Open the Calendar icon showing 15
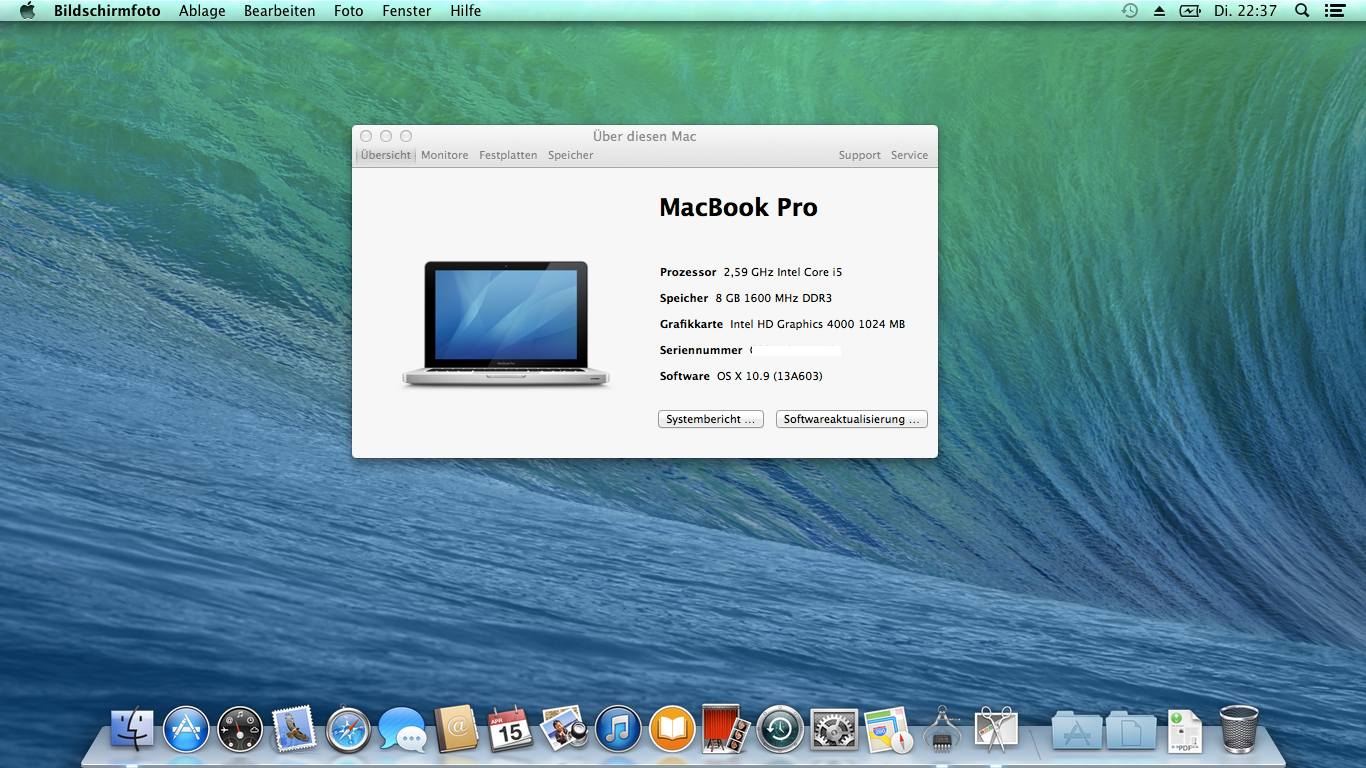Image resolution: width=1366 pixels, height=768 pixels. tap(510, 729)
